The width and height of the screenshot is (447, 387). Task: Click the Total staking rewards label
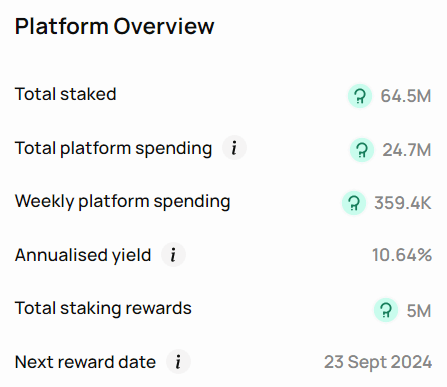[x=103, y=308]
